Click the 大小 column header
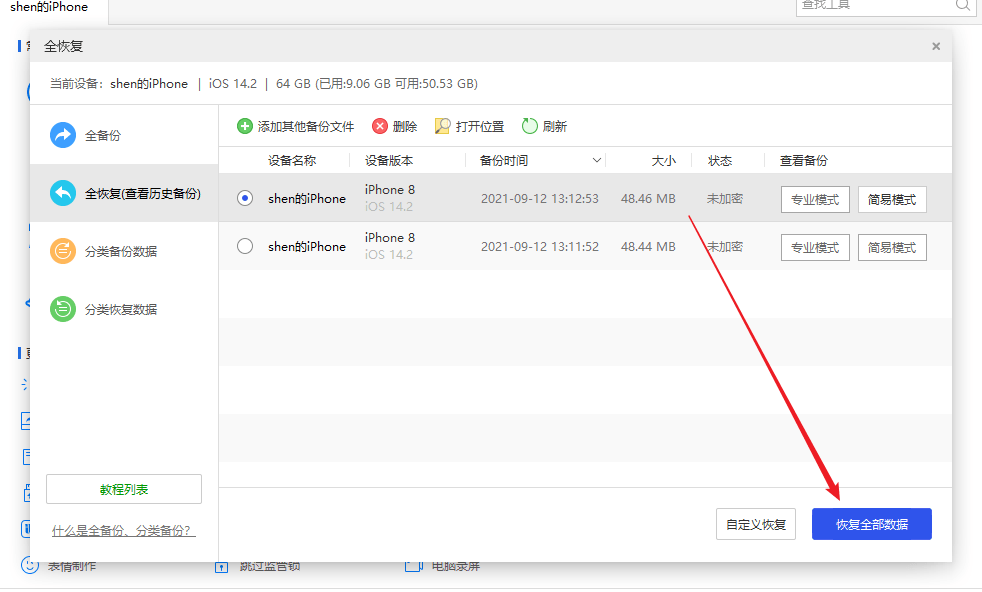The width and height of the screenshot is (982, 592). (x=663, y=160)
